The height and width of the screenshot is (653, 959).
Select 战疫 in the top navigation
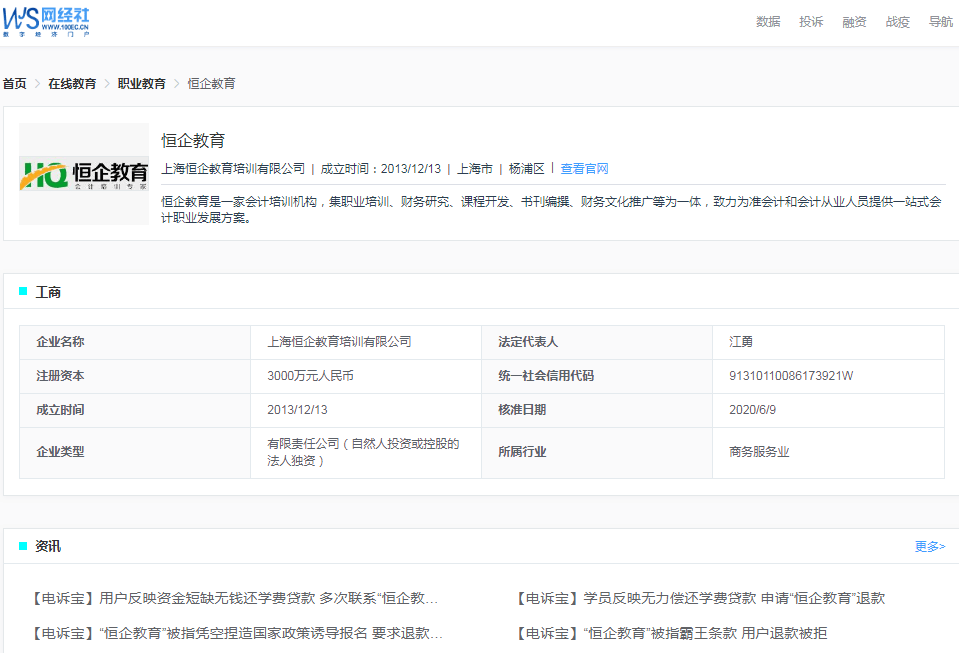coord(897,22)
